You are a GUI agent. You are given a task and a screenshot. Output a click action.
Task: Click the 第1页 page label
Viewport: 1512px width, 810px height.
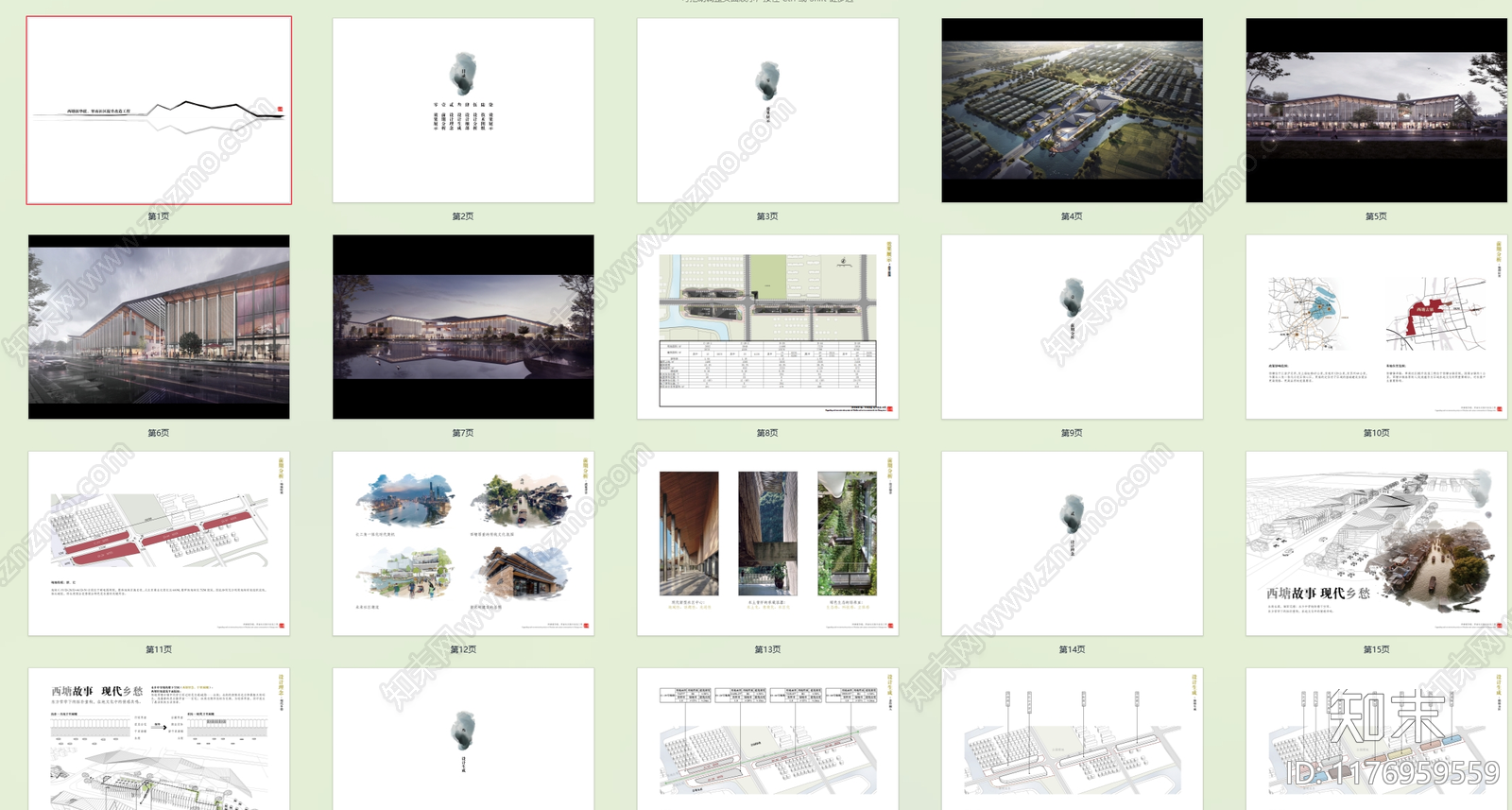[159, 216]
